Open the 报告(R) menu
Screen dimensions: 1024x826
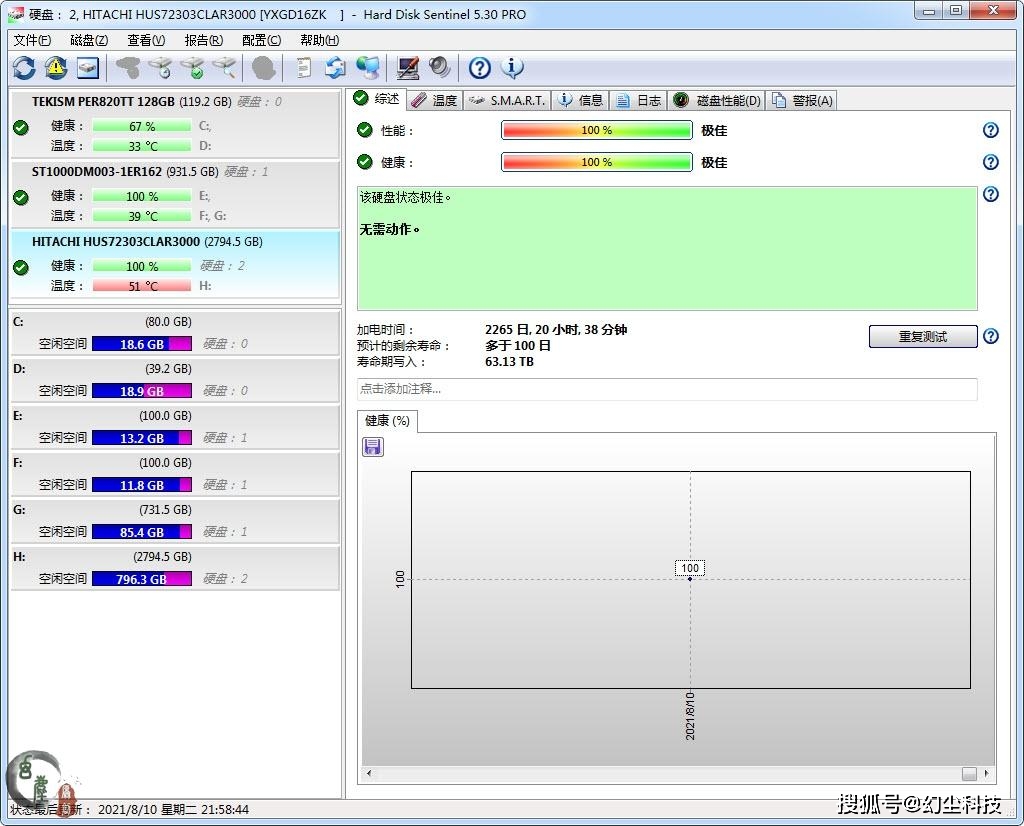(x=204, y=40)
